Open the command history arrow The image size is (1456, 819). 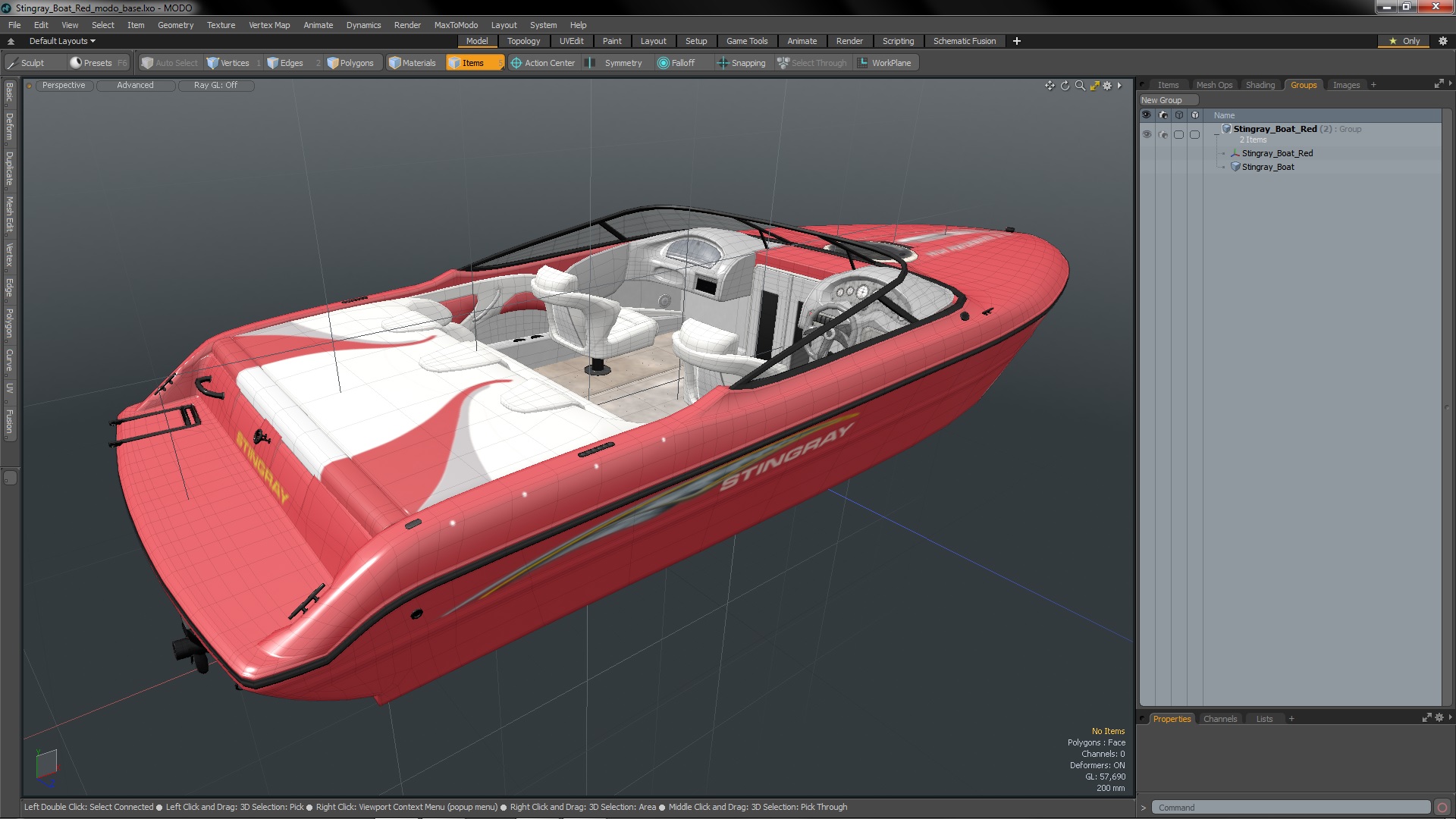click(x=1144, y=808)
